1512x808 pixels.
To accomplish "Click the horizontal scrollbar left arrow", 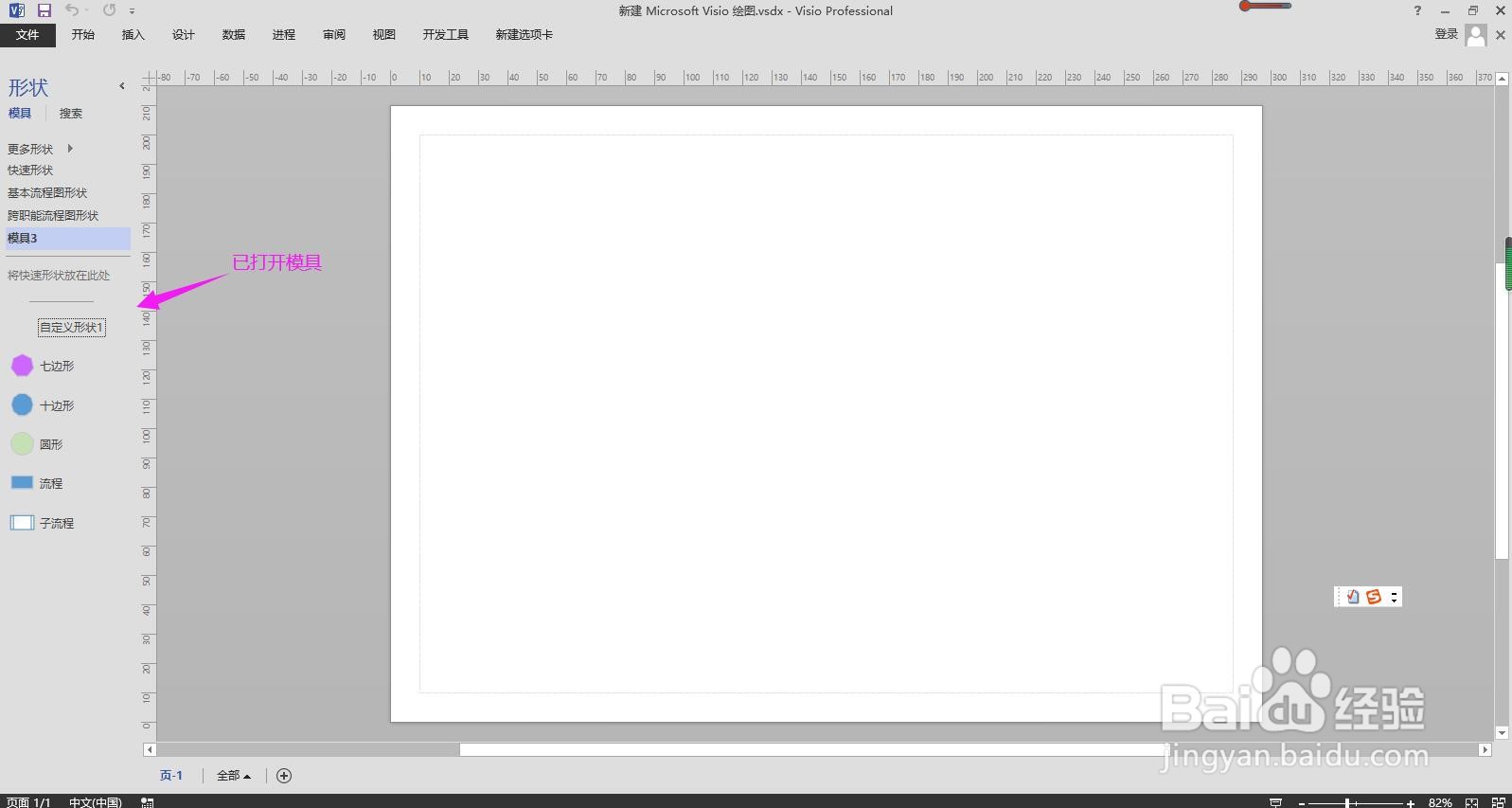I will (x=150, y=750).
